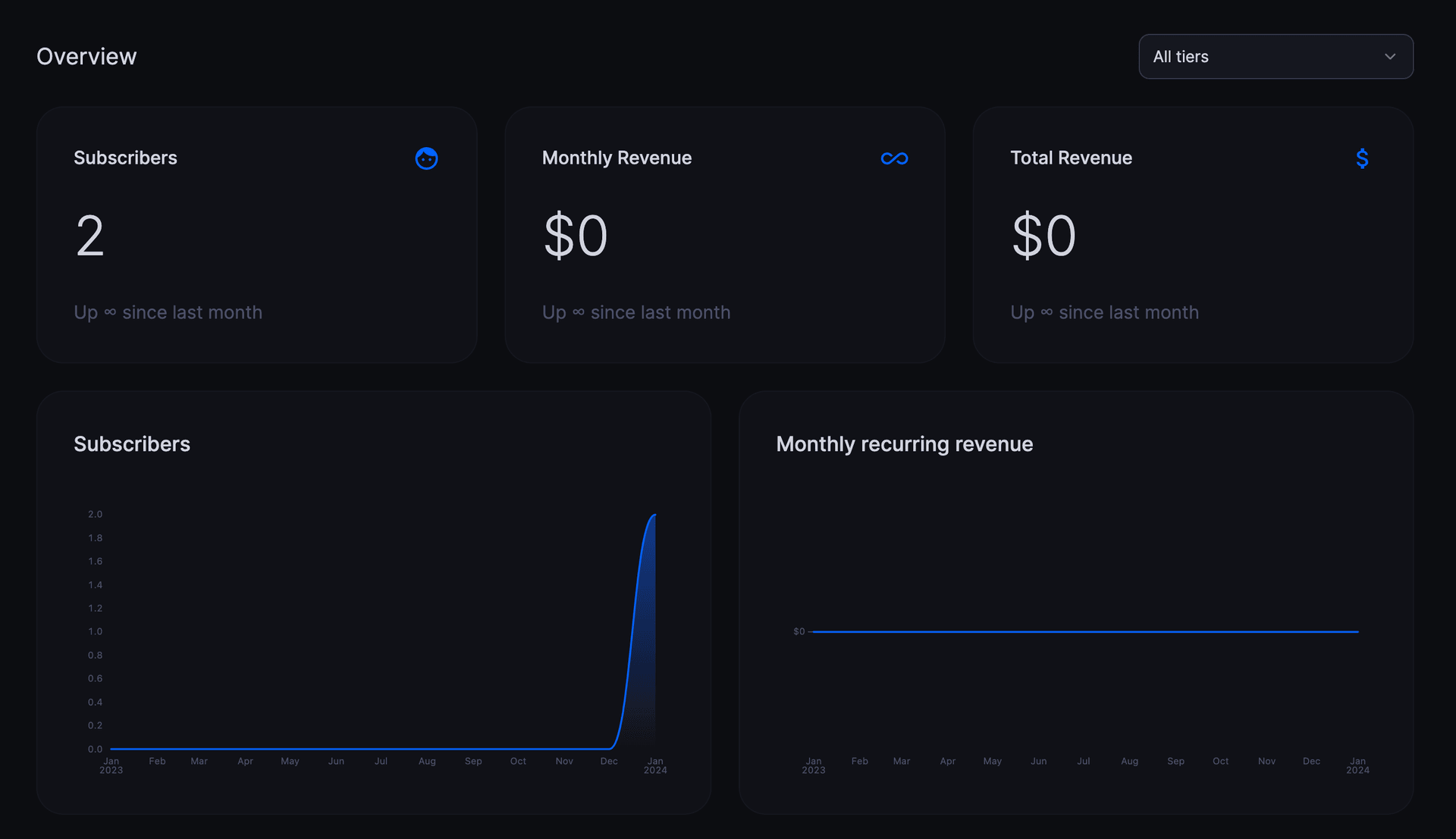The width and height of the screenshot is (1456, 839).
Task: Click Jan 2023 label on revenue chart
Action: (x=814, y=765)
